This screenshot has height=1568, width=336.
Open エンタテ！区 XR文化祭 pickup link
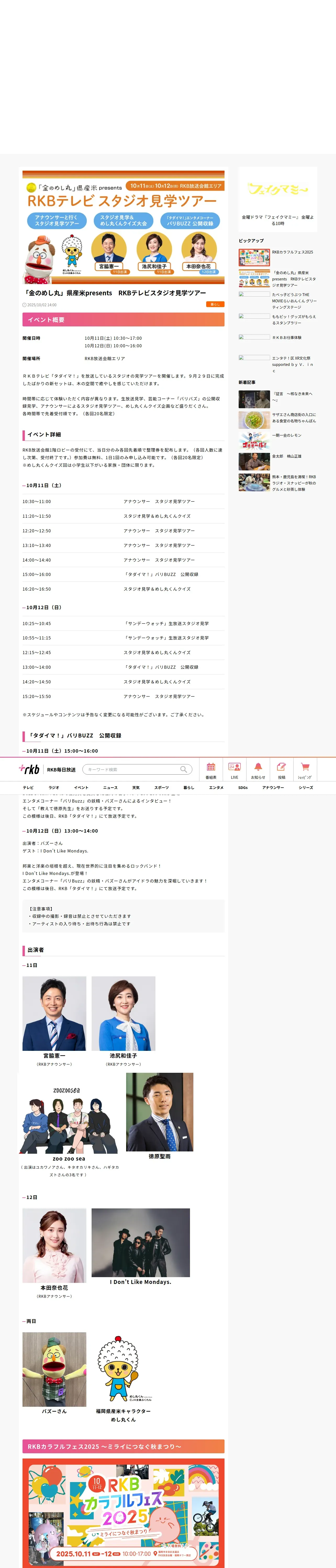(x=293, y=364)
